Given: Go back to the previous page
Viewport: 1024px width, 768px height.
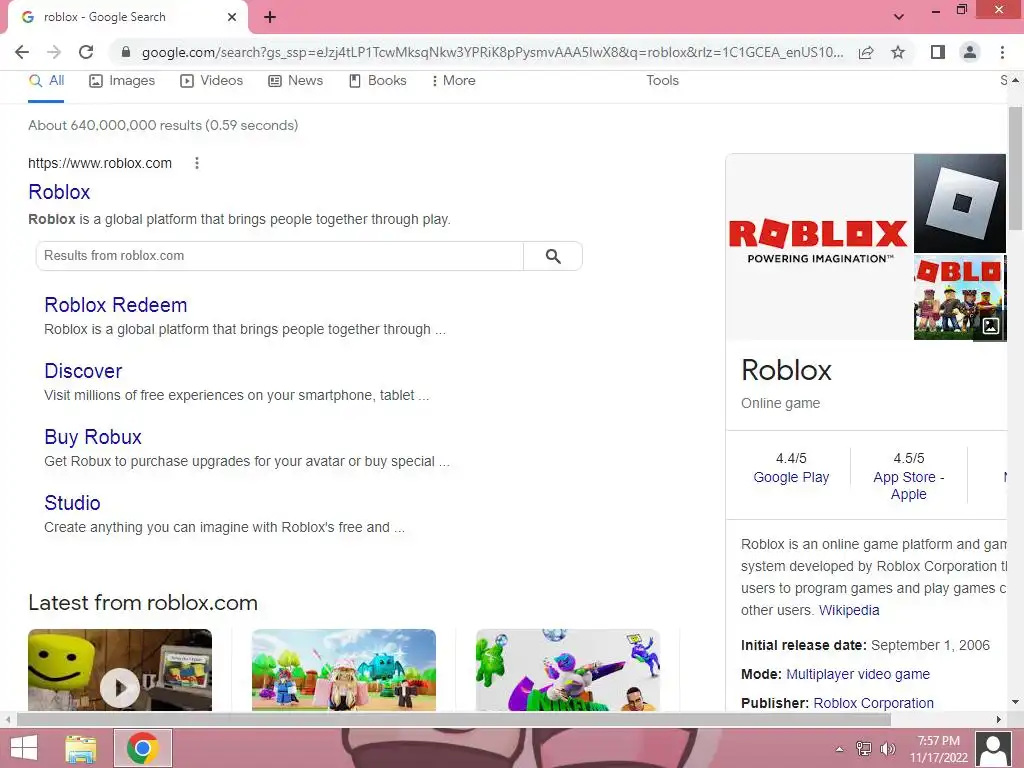Looking at the screenshot, I should tap(22, 52).
